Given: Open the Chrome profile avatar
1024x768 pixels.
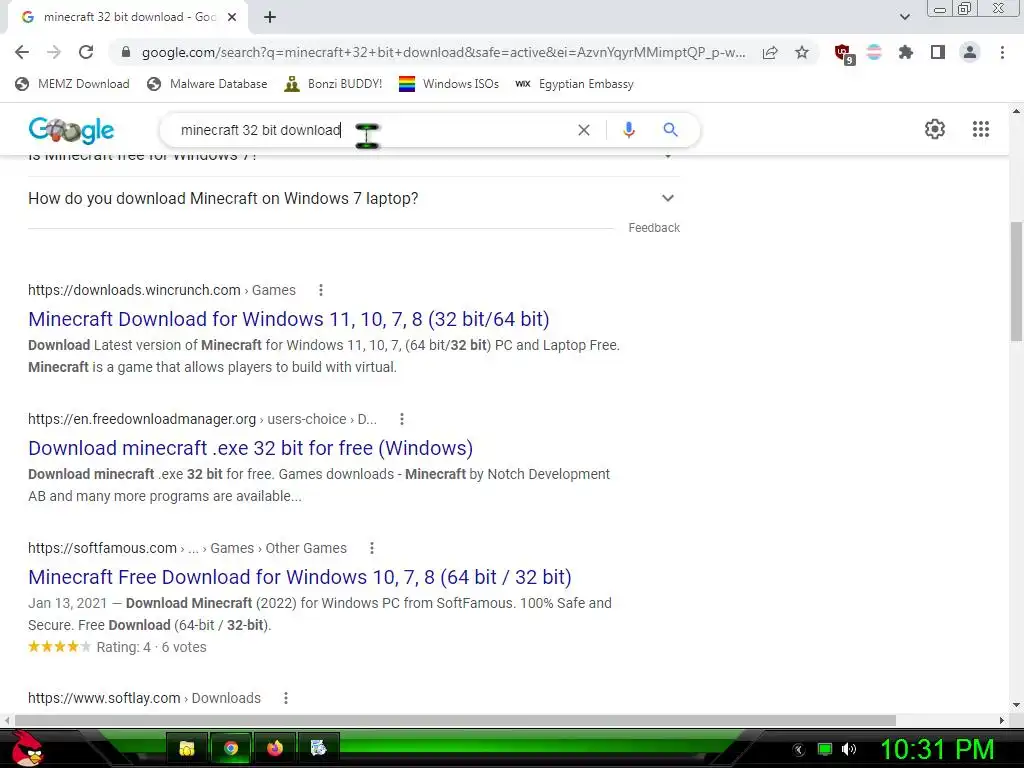Looking at the screenshot, I should click(970, 52).
